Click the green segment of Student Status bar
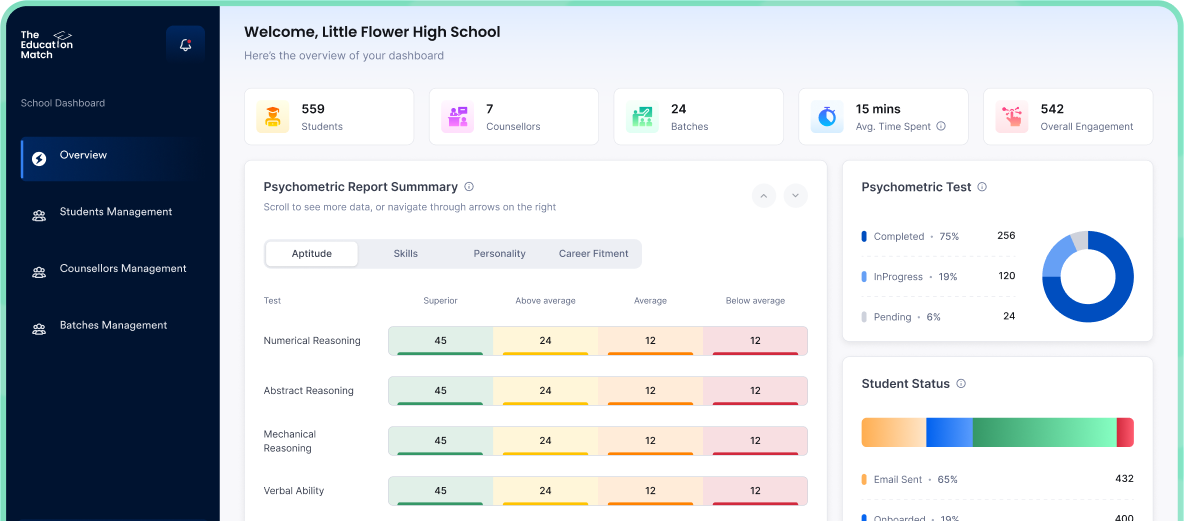The height and width of the screenshot is (521, 1184). tap(1043, 433)
